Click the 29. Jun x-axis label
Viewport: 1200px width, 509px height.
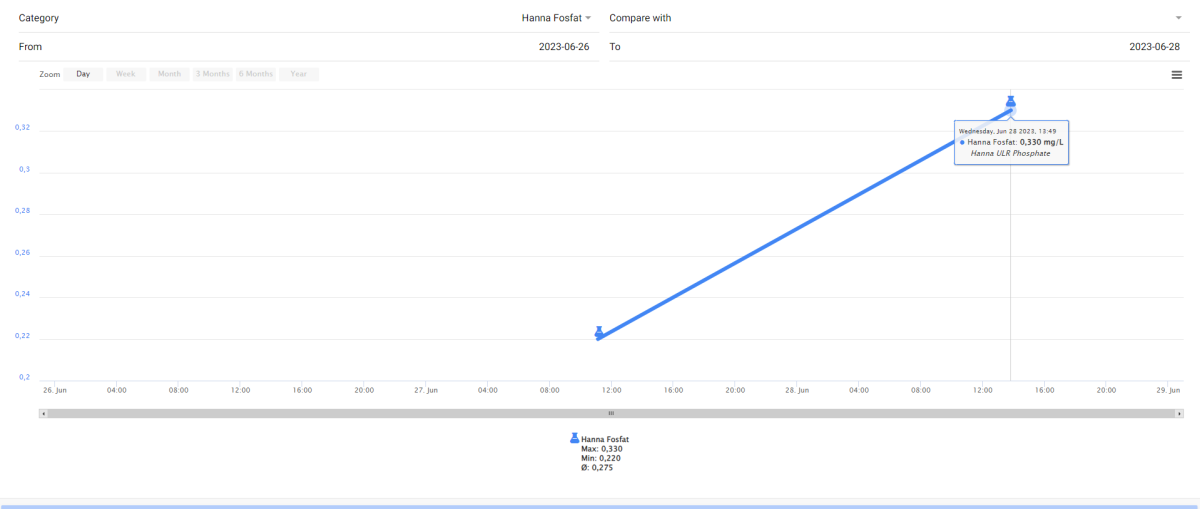click(1168, 390)
